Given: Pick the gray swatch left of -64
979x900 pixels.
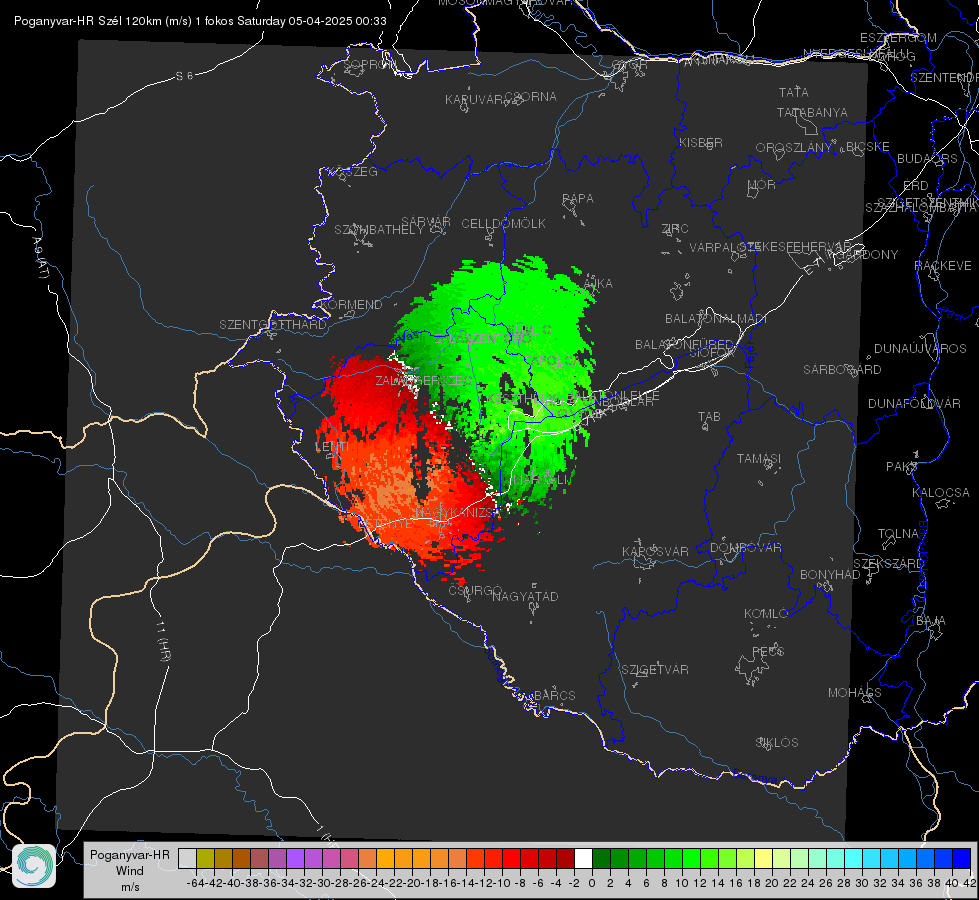Looking at the screenshot, I should [187, 858].
